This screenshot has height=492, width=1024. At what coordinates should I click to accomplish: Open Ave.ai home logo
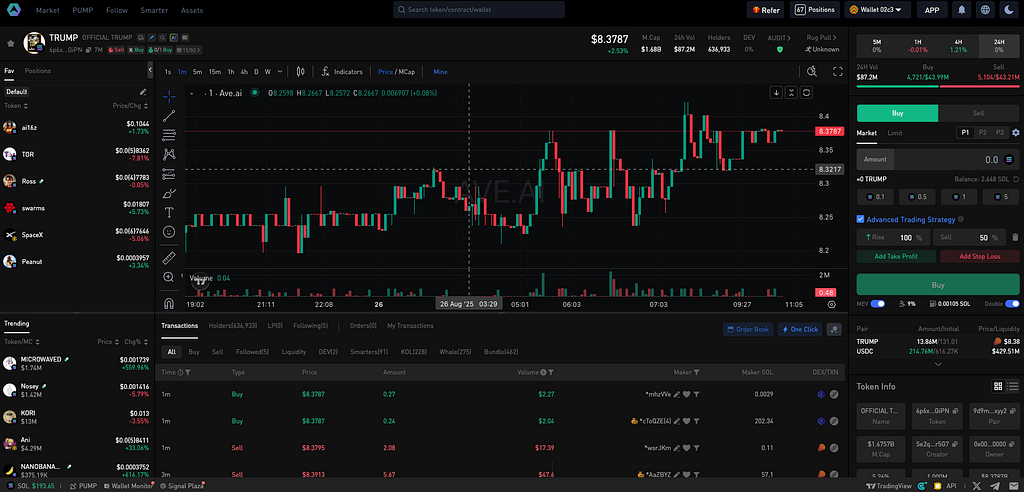(x=13, y=10)
